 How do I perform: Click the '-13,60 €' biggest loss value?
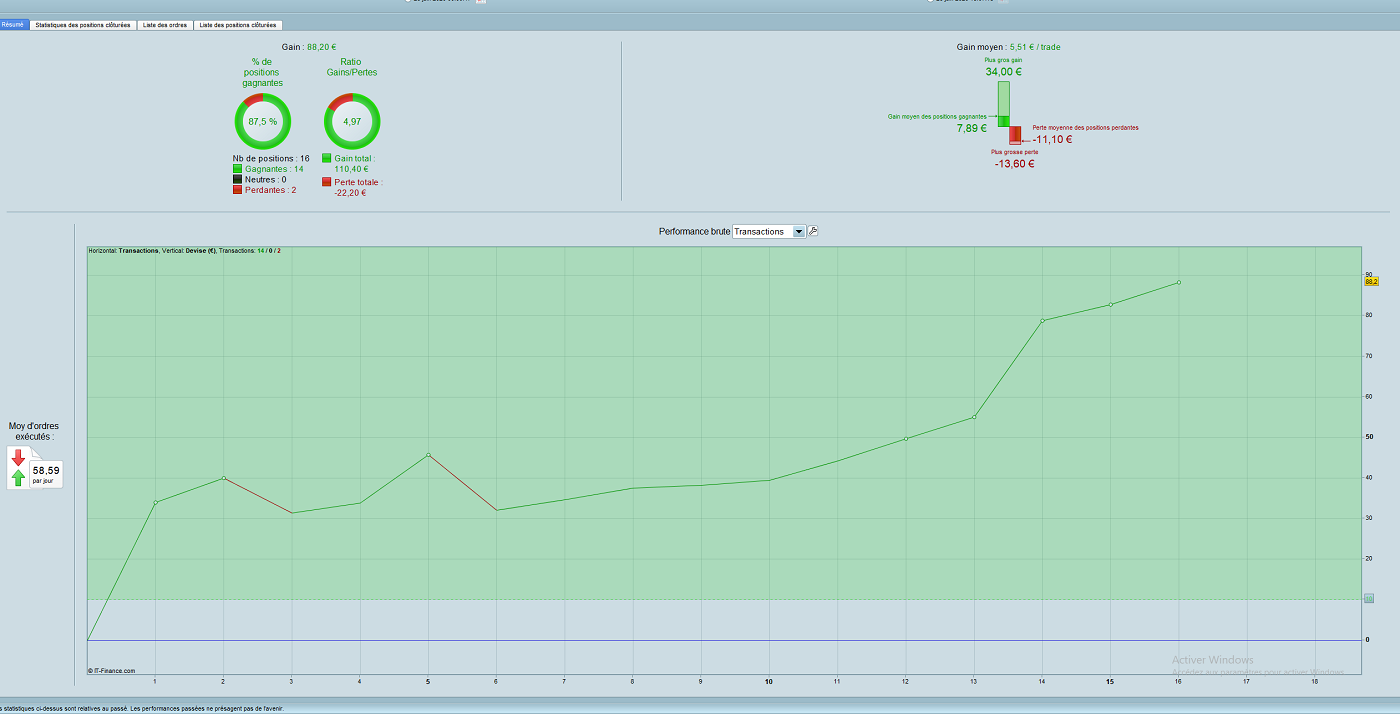(x=1015, y=163)
